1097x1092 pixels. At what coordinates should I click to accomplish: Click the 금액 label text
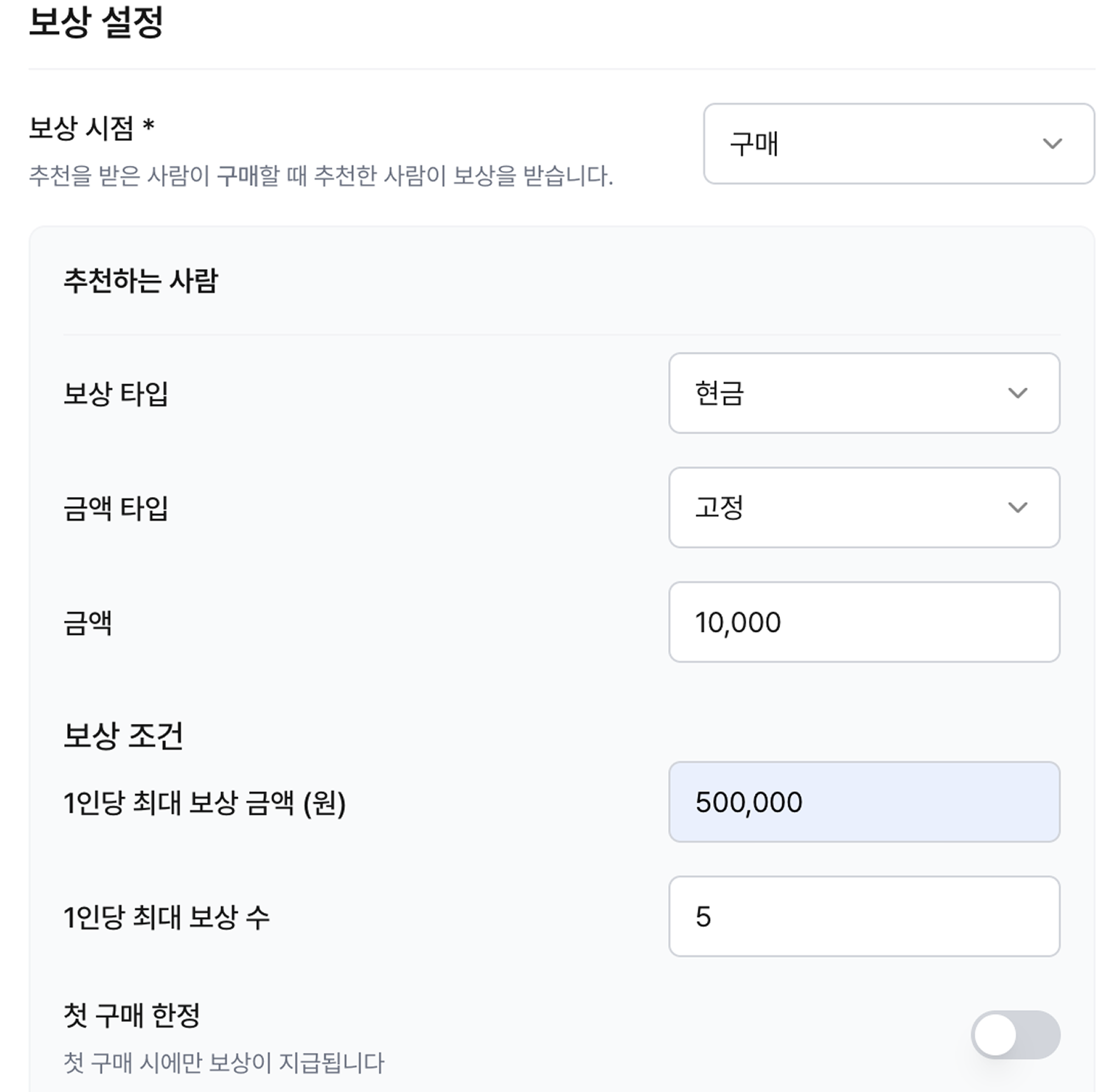(x=88, y=623)
